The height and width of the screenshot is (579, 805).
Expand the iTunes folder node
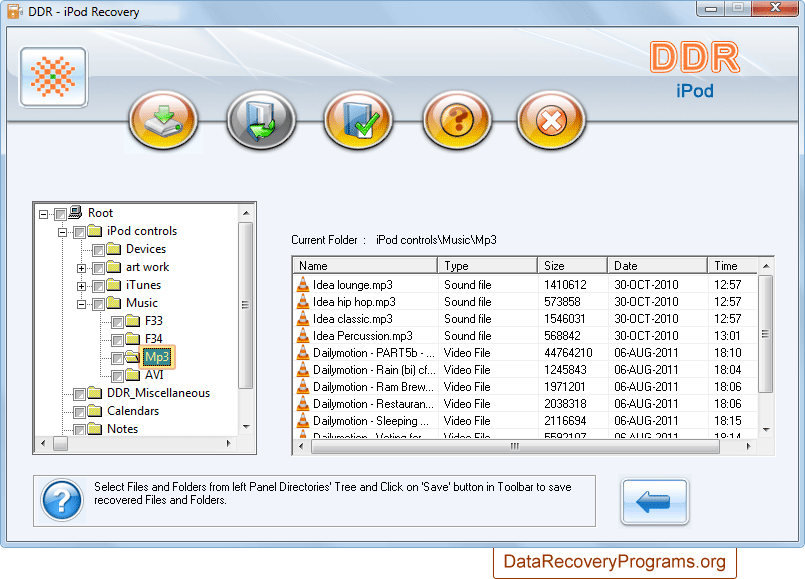pyautogui.click(x=81, y=286)
